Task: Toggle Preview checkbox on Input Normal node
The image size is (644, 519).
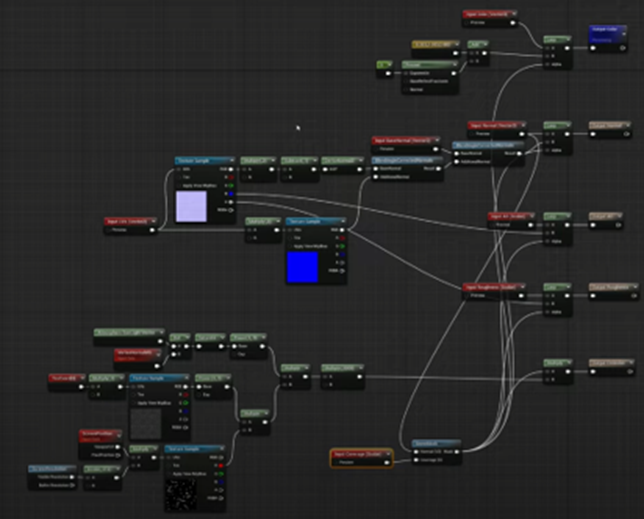Action: click(472, 134)
